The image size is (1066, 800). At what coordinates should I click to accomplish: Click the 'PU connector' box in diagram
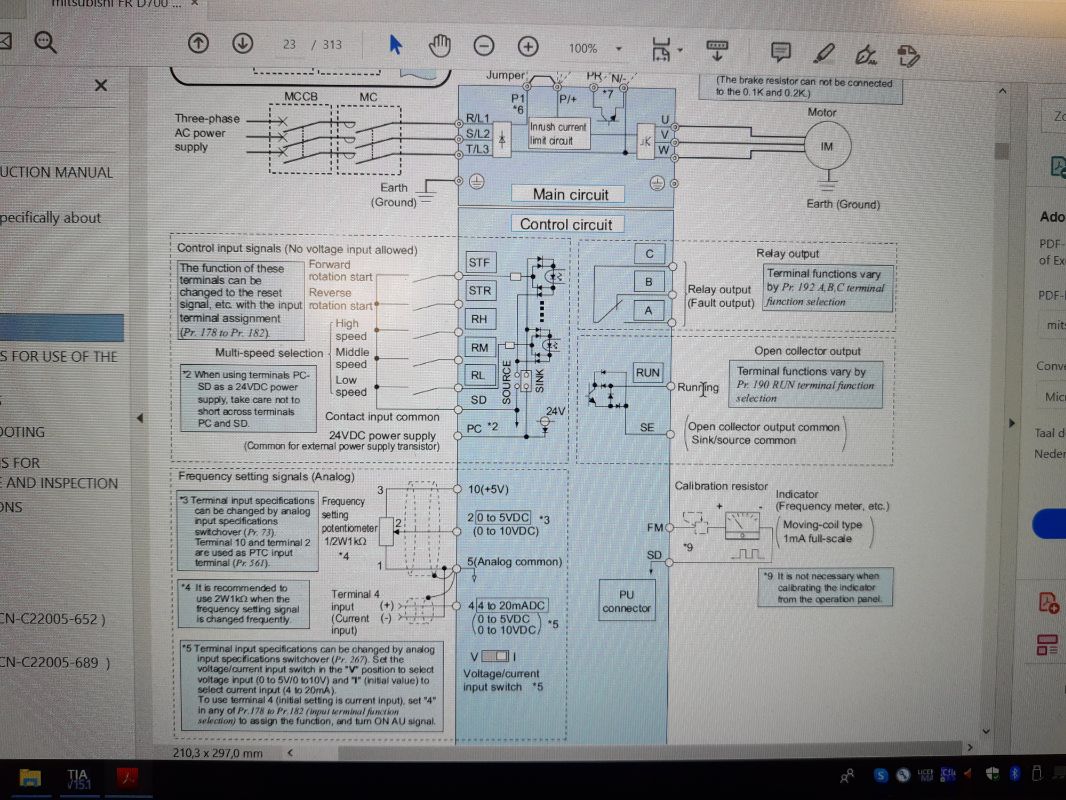(626, 601)
